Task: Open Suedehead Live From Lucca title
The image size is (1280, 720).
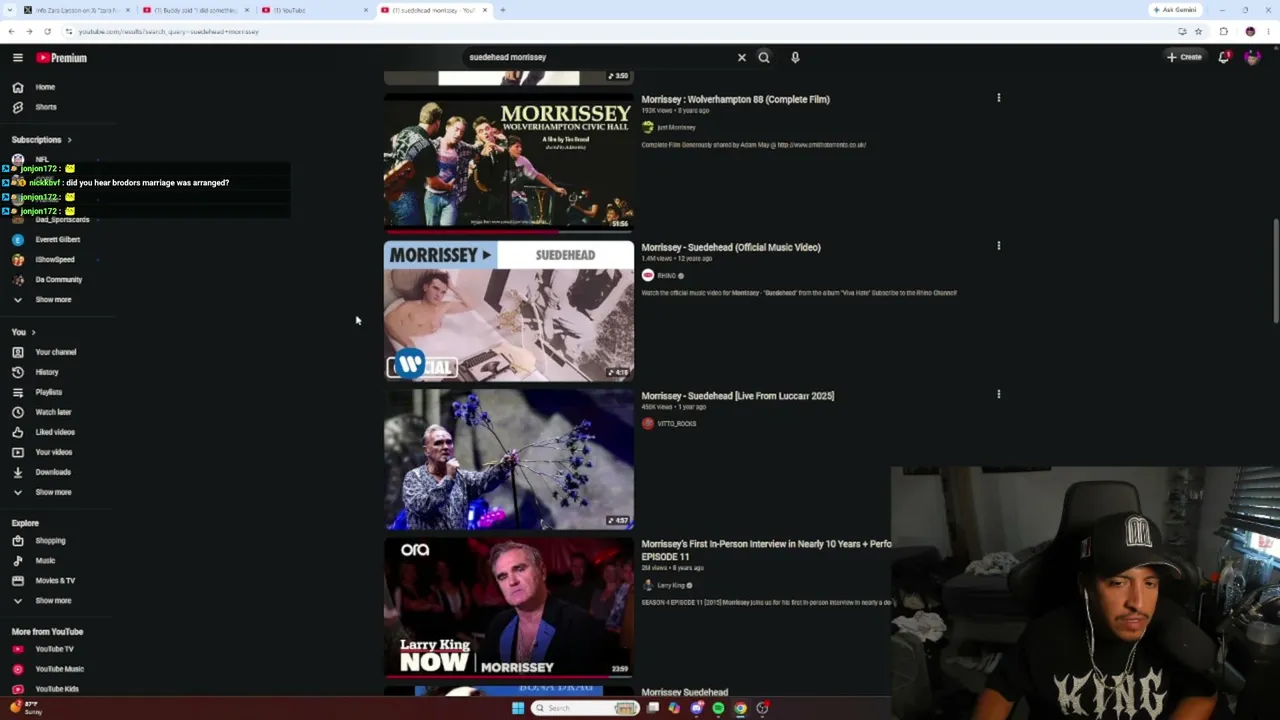Action: pos(738,396)
